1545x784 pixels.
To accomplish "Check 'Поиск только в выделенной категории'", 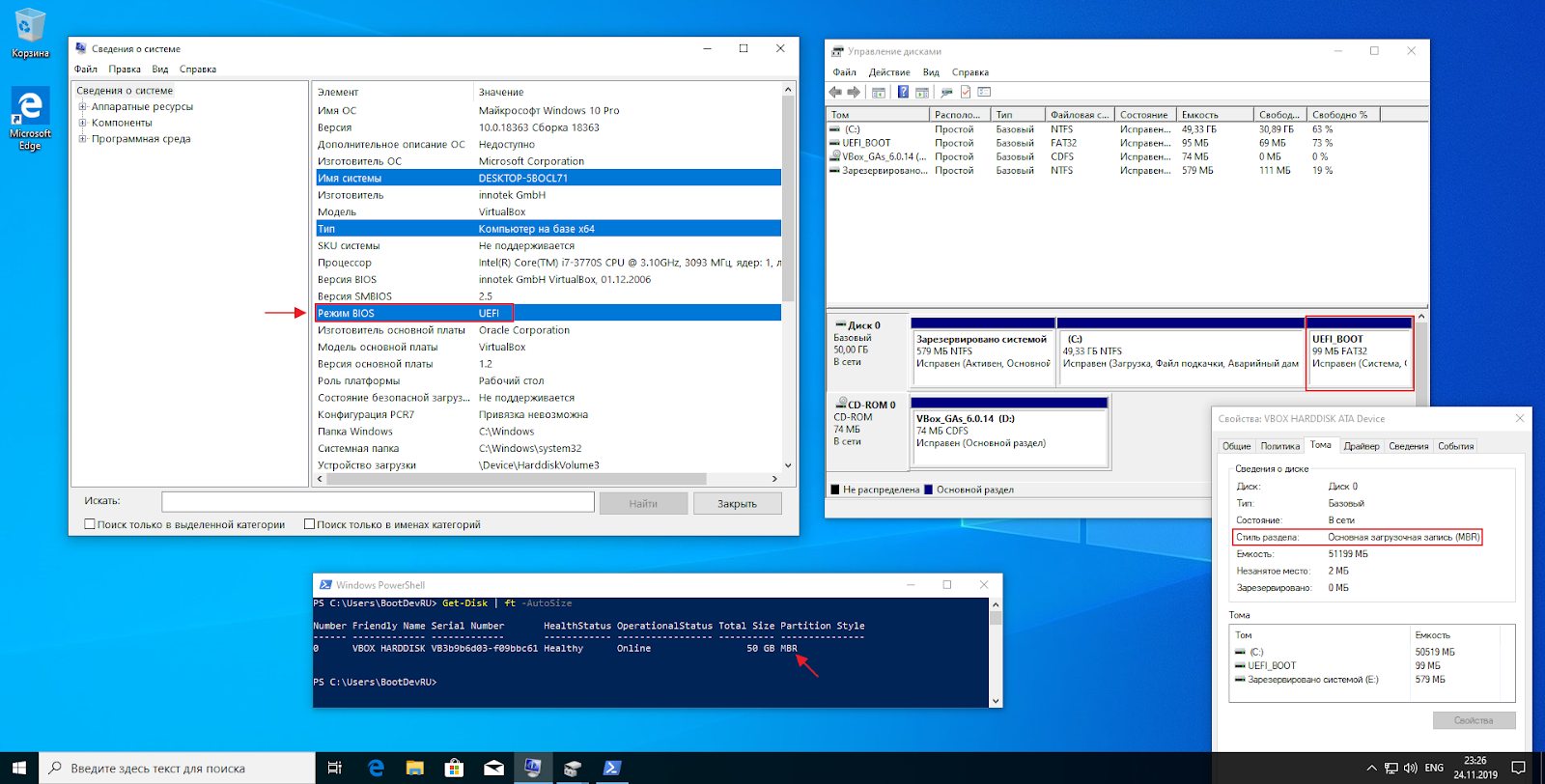I will (x=90, y=524).
